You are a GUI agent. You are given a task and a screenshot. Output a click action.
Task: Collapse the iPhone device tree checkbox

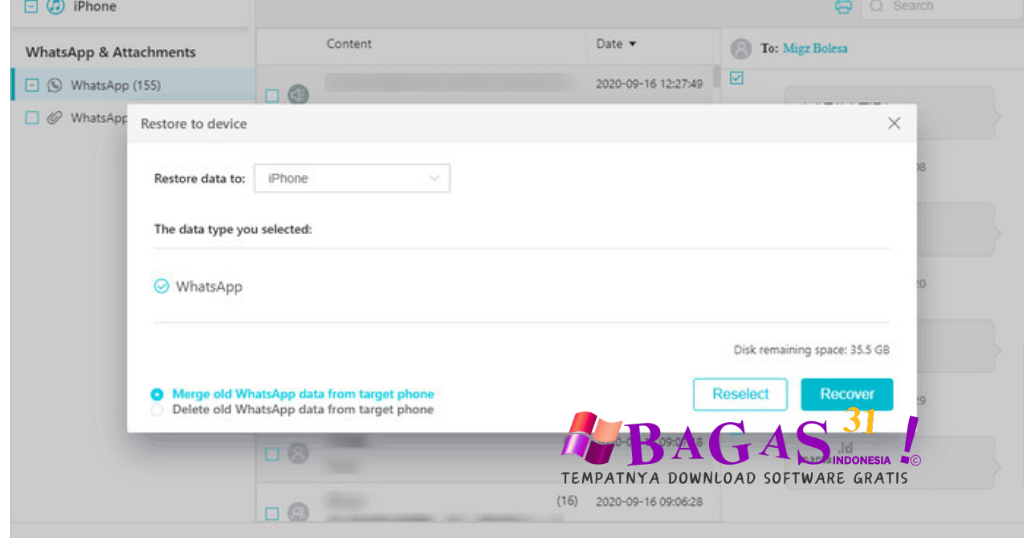click(31, 7)
